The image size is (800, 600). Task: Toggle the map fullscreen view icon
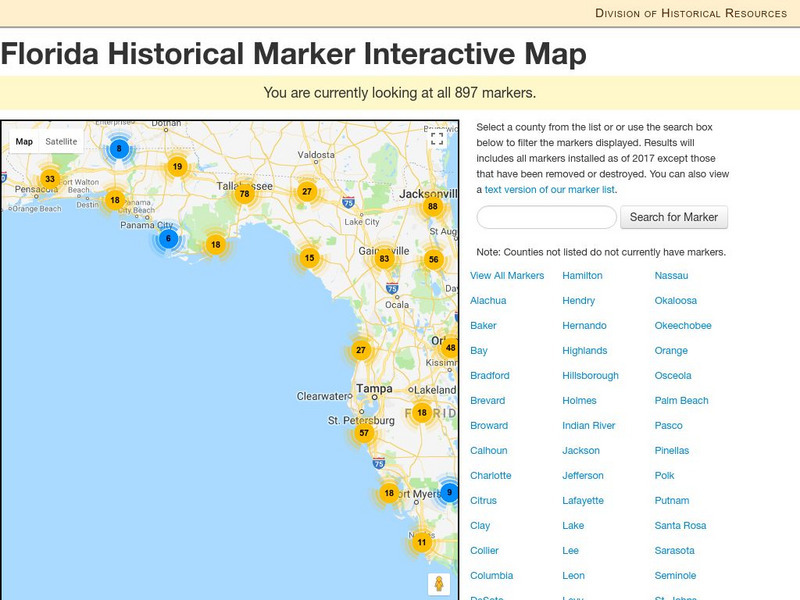point(437,138)
